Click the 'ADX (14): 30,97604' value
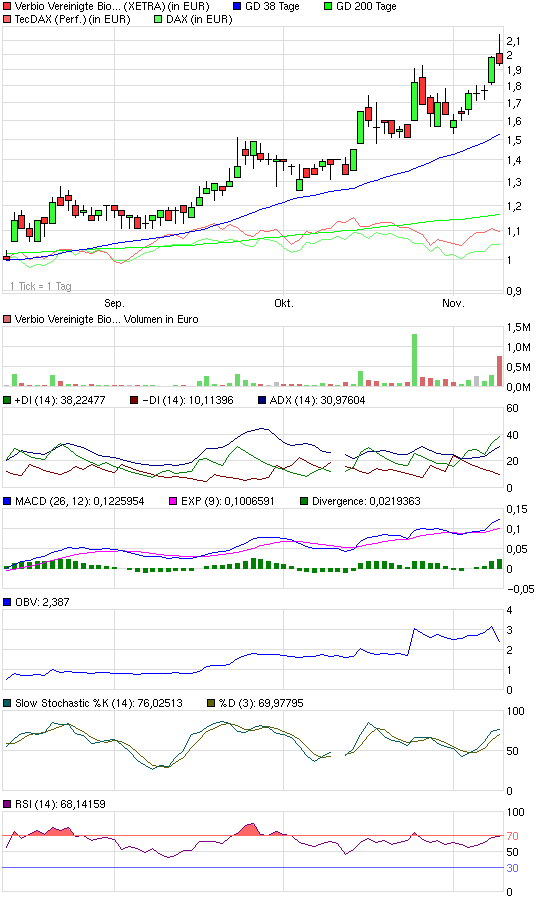This screenshot has height=913, width=545. tap(317, 400)
